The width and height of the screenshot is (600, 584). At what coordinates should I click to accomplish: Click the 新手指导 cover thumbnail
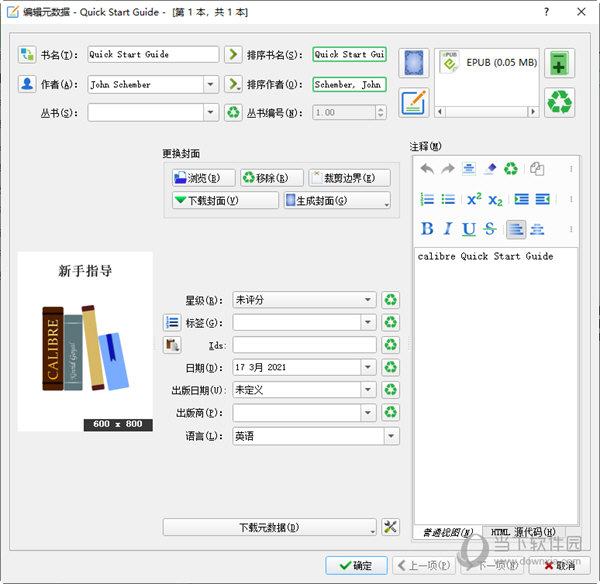pos(85,340)
